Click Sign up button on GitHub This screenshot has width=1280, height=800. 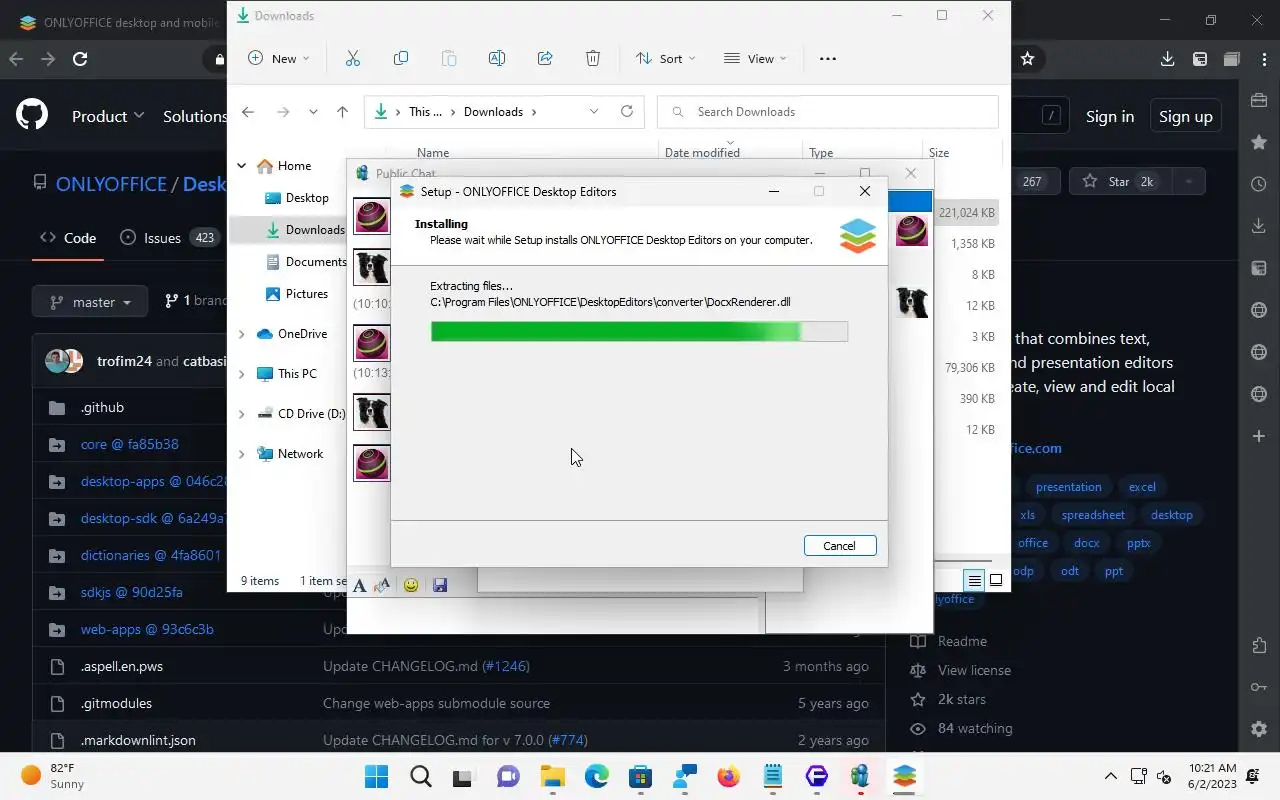coord(1186,116)
